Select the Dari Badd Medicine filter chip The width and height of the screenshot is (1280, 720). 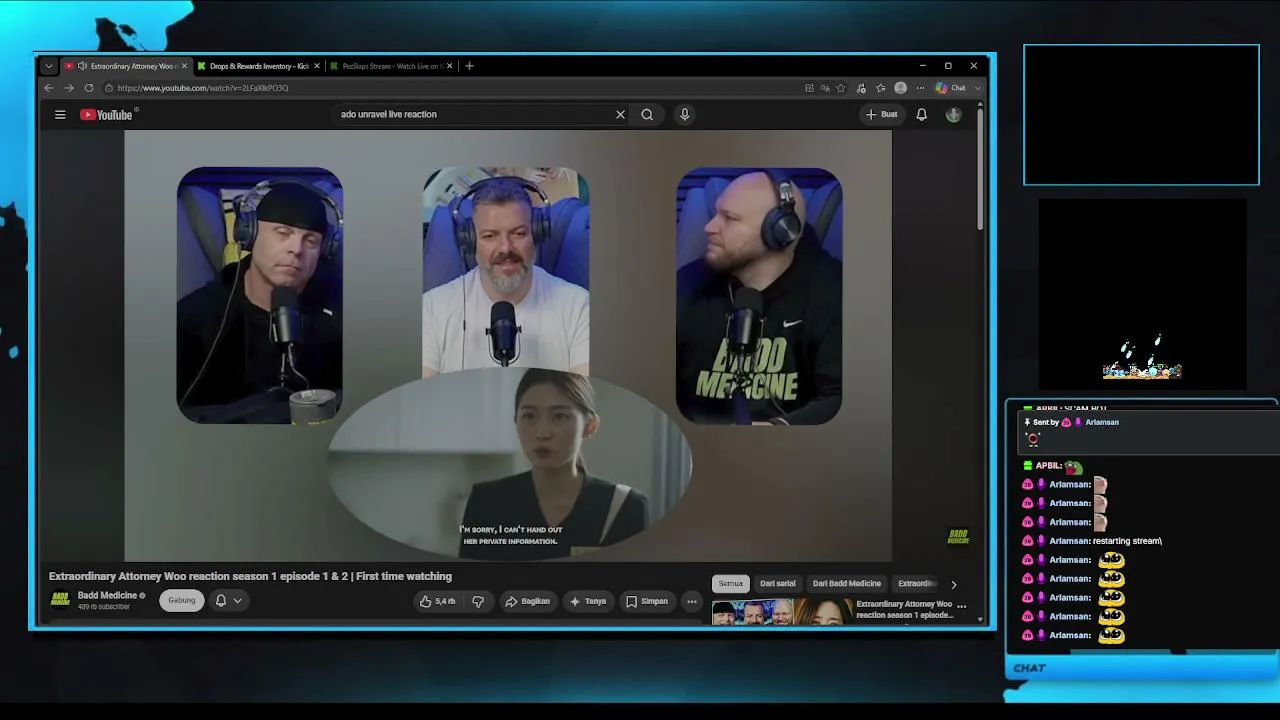click(x=847, y=584)
